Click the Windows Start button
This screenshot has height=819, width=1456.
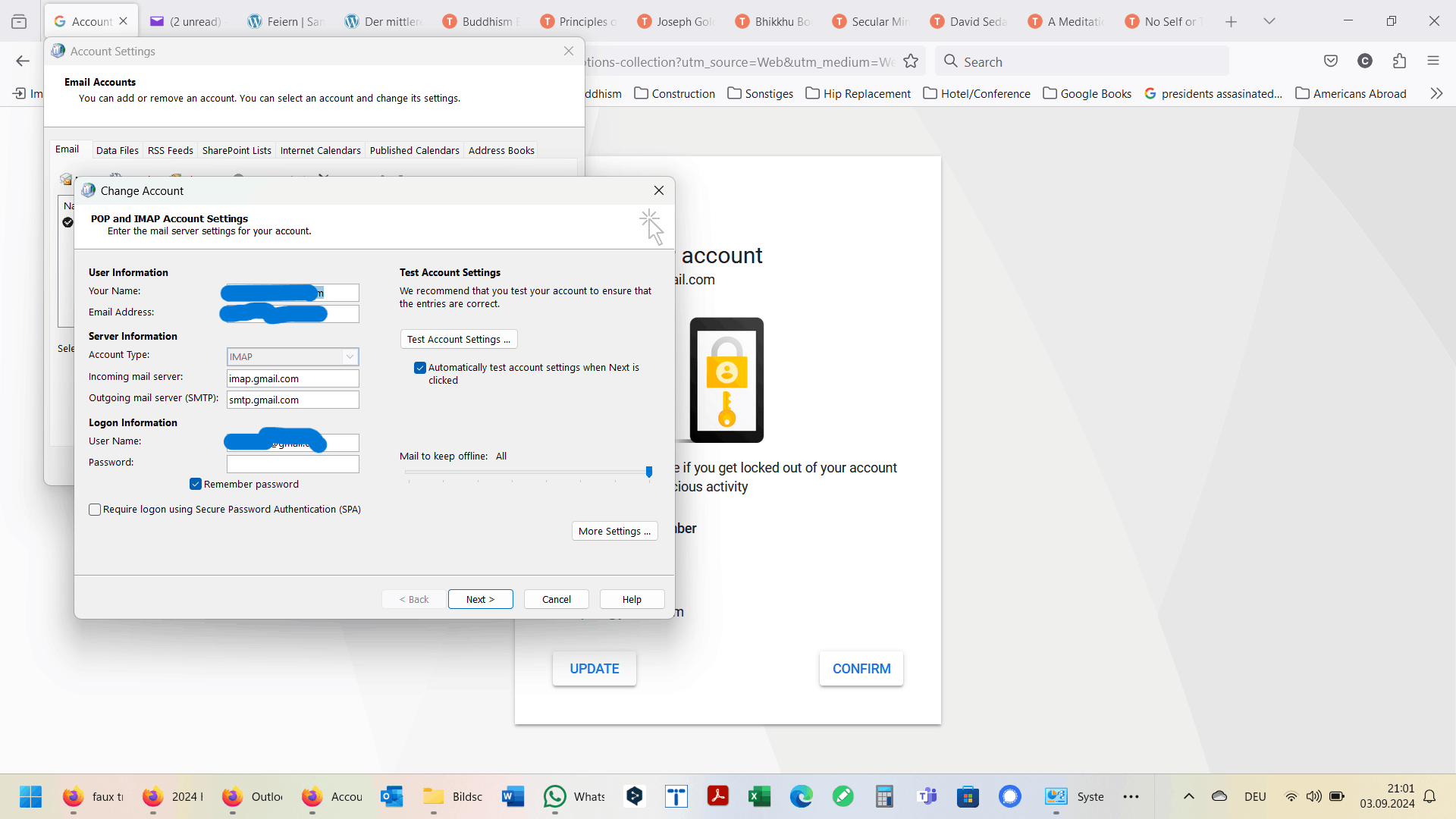point(30,796)
